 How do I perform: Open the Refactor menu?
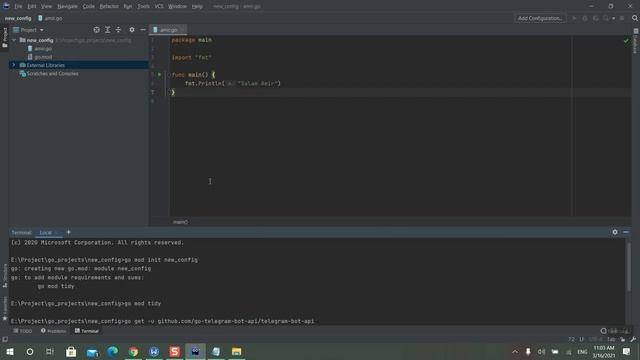[x=109, y=7]
